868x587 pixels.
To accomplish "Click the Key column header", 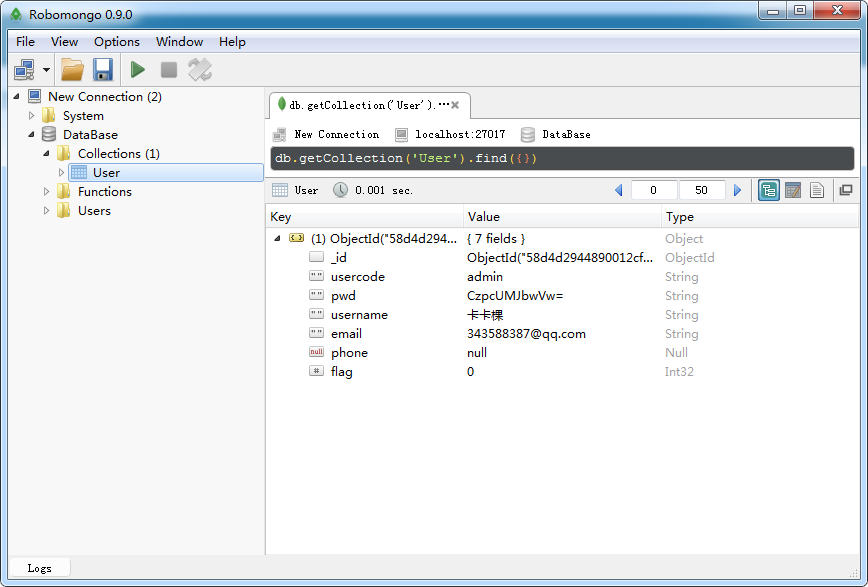I will [365, 217].
